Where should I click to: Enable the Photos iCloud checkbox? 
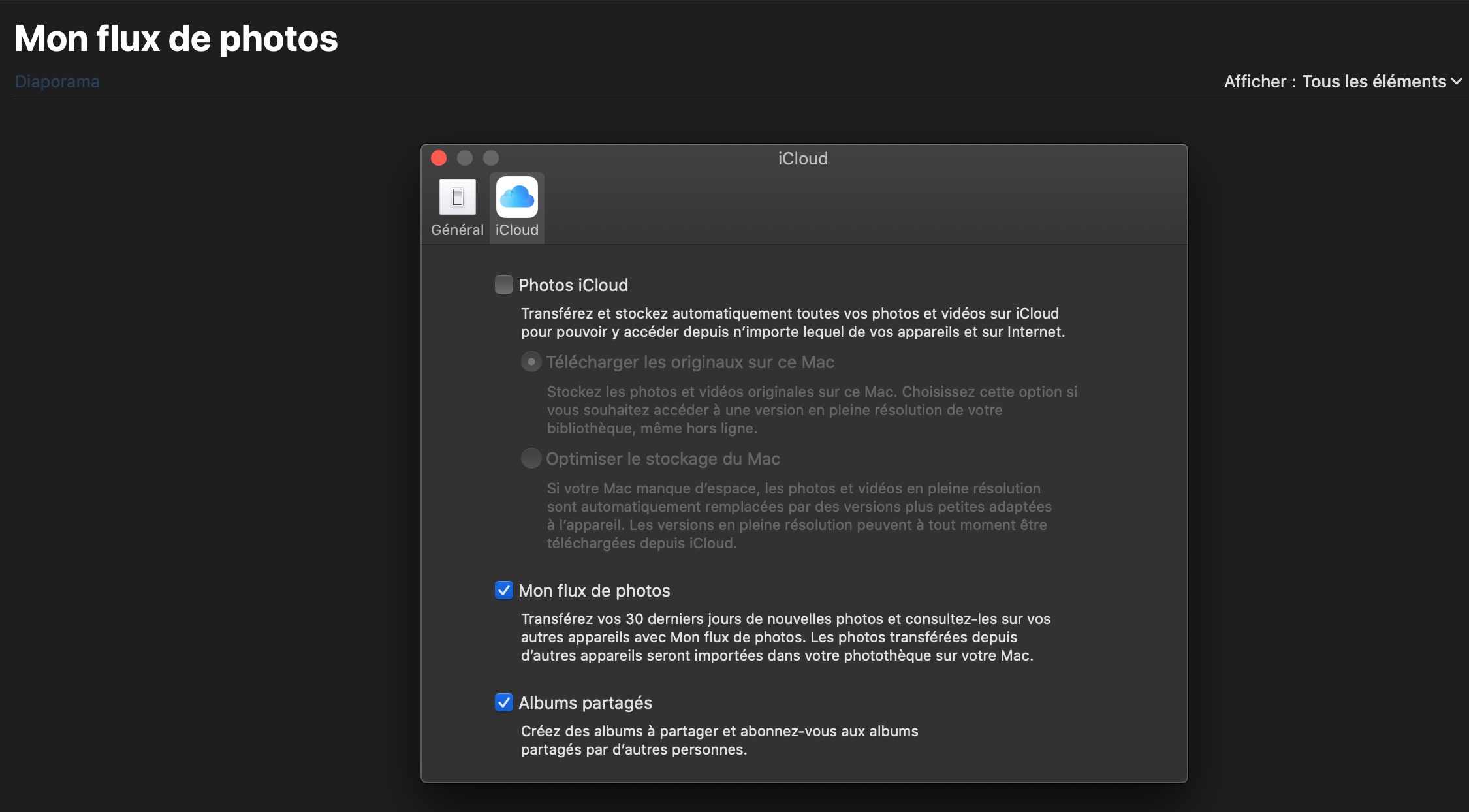[x=503, y=285]
